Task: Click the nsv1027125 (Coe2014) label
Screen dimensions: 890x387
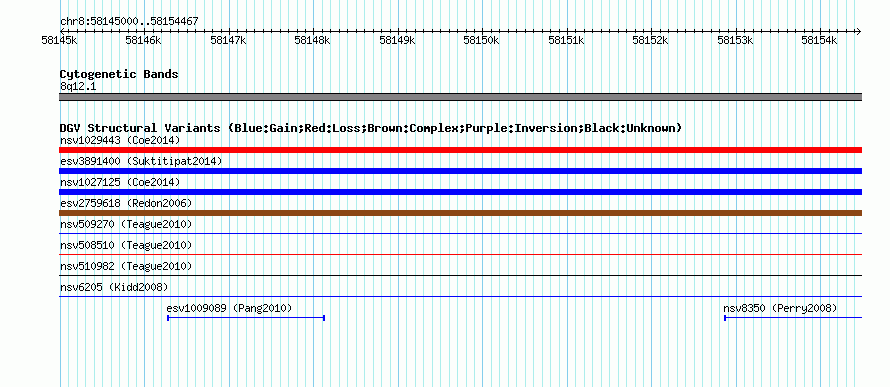Action: click(120, 182)
